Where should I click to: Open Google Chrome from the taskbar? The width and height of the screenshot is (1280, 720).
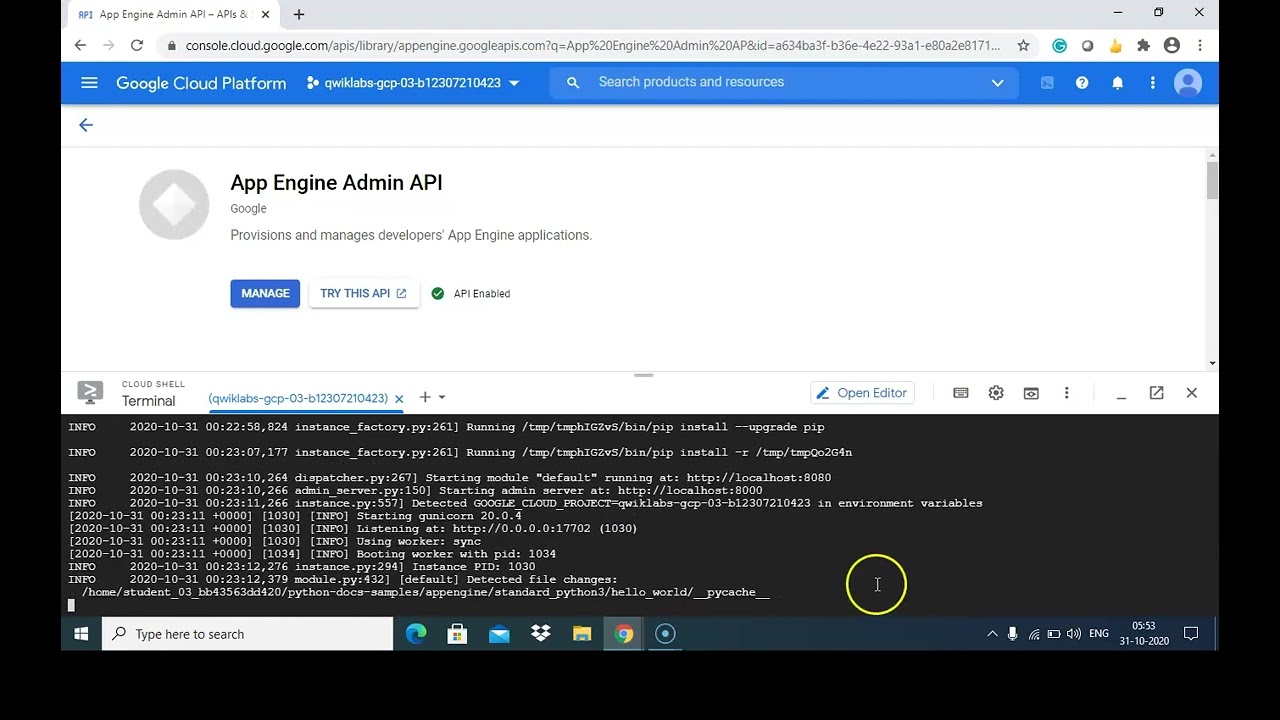coord(624,634)
